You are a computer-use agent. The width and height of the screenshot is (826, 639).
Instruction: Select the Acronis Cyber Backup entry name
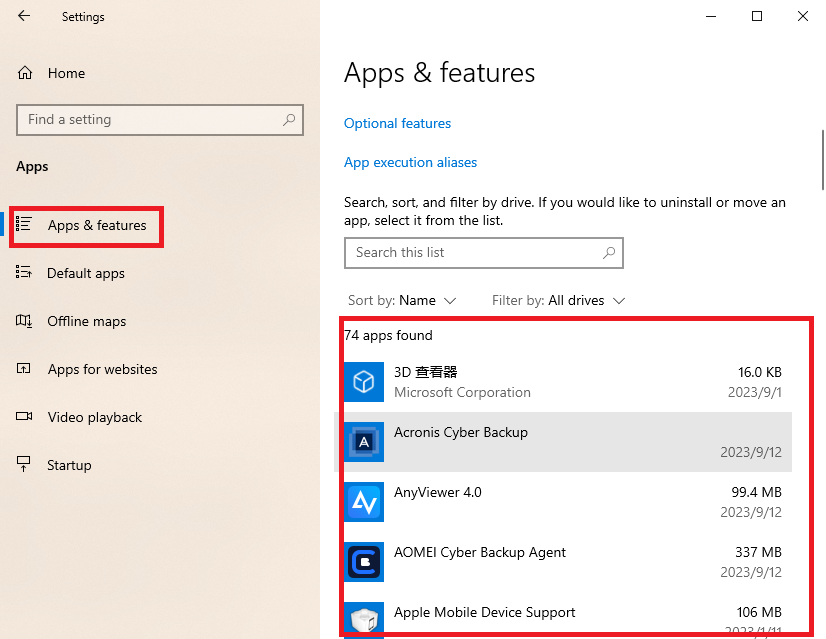461,432
